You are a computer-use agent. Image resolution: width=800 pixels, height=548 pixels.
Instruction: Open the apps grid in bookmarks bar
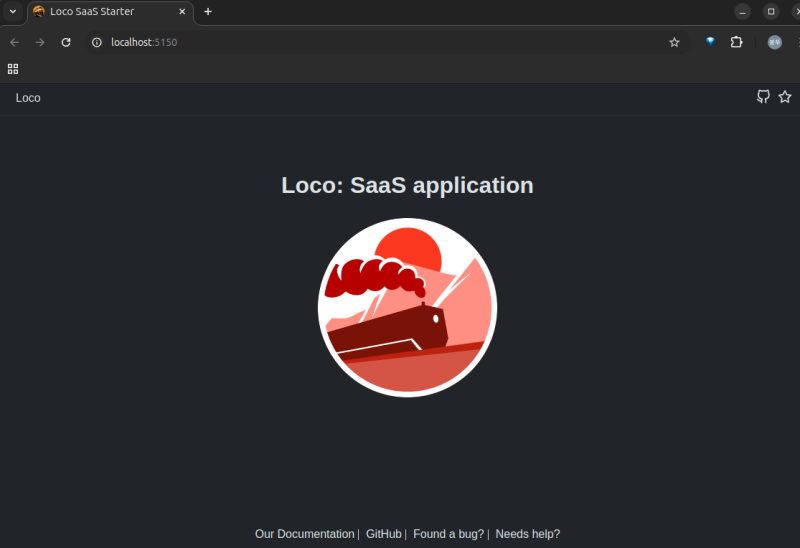(x=13, y=69)
